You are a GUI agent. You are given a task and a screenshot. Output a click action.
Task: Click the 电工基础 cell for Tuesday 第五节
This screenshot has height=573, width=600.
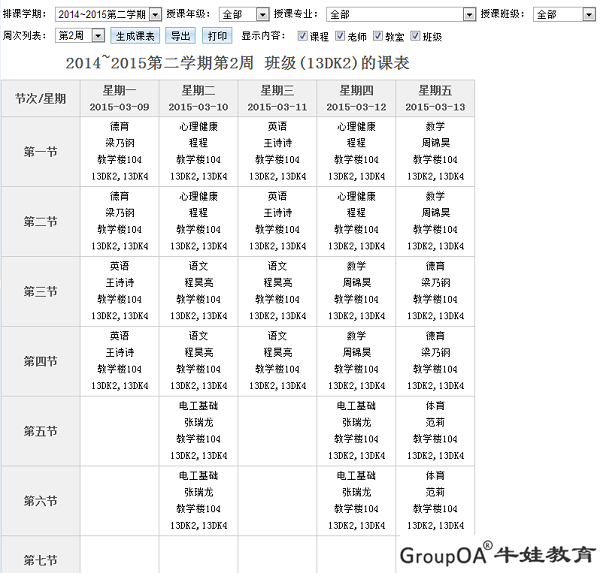click(x=198, y=431)
